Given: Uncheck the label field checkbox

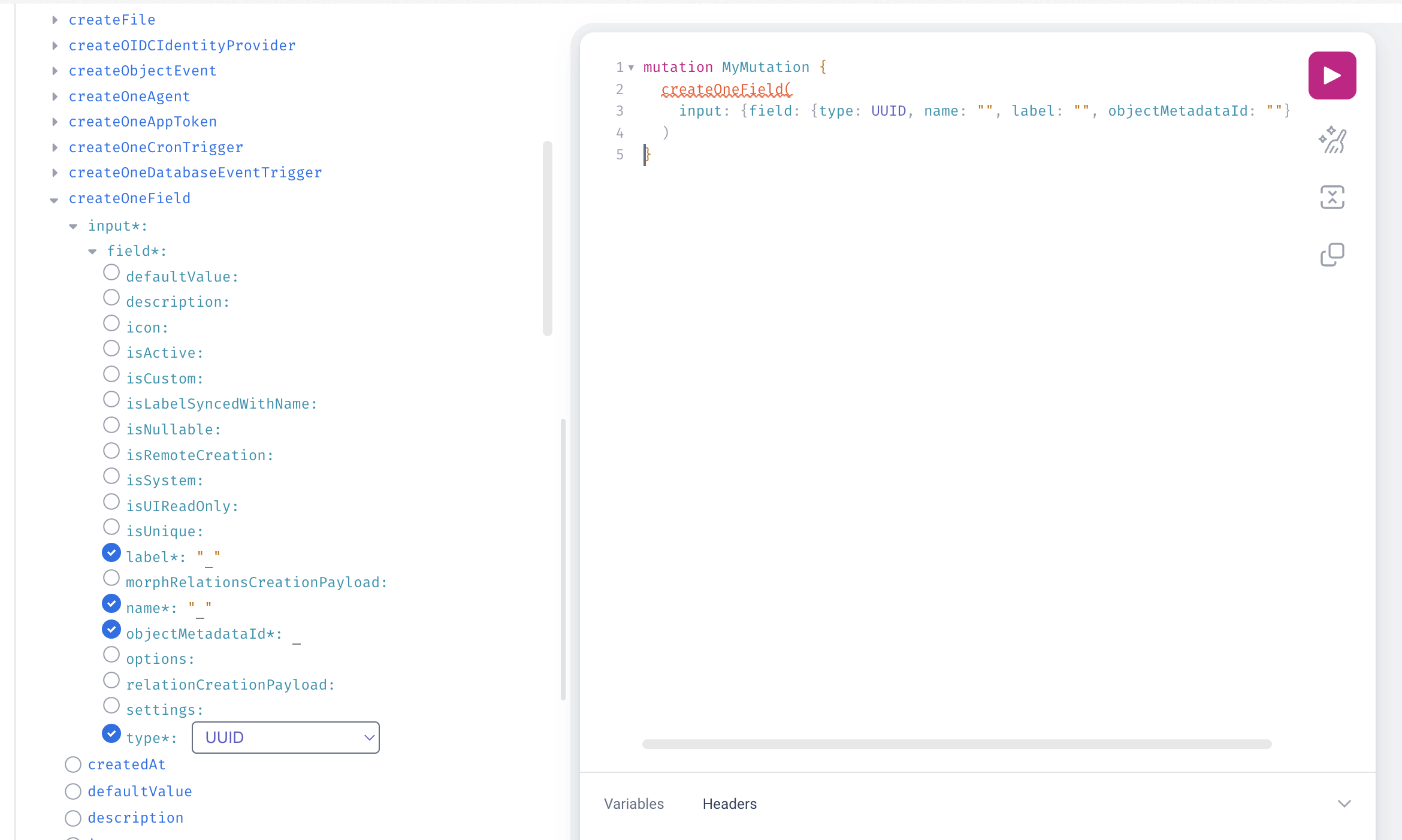Looking at the screenshot, I should point(111,553).
